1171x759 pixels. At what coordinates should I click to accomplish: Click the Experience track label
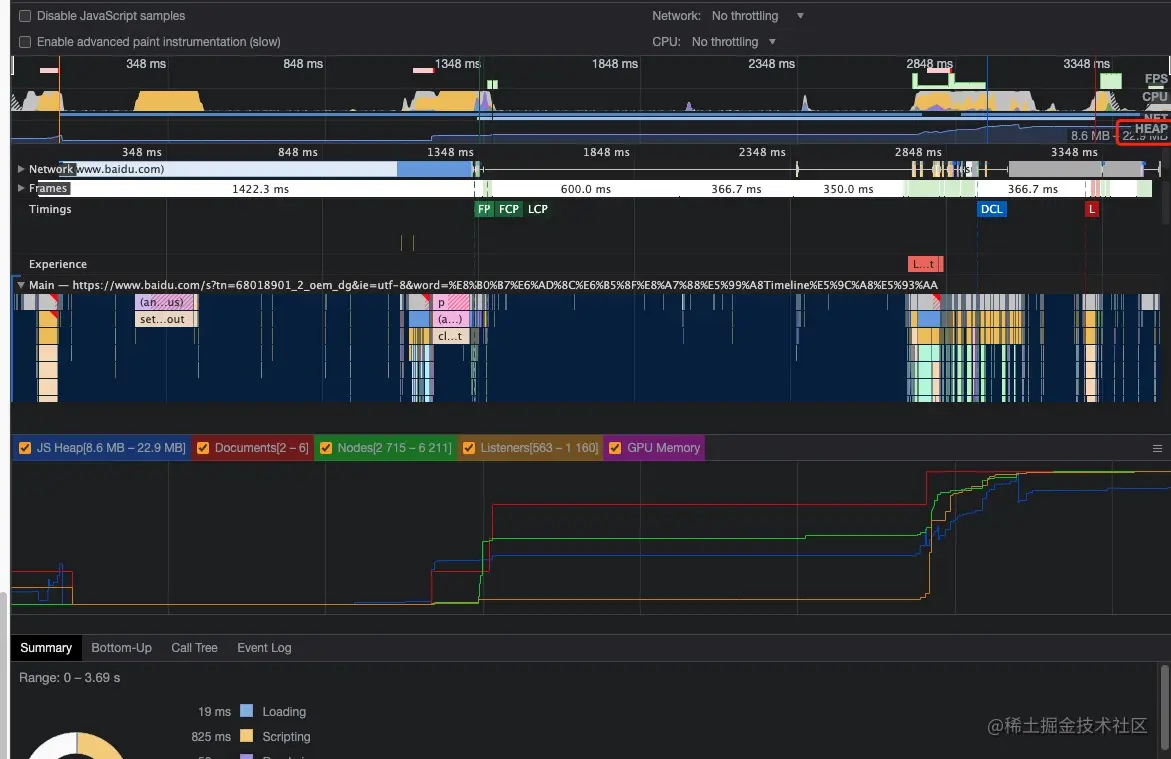58,264
